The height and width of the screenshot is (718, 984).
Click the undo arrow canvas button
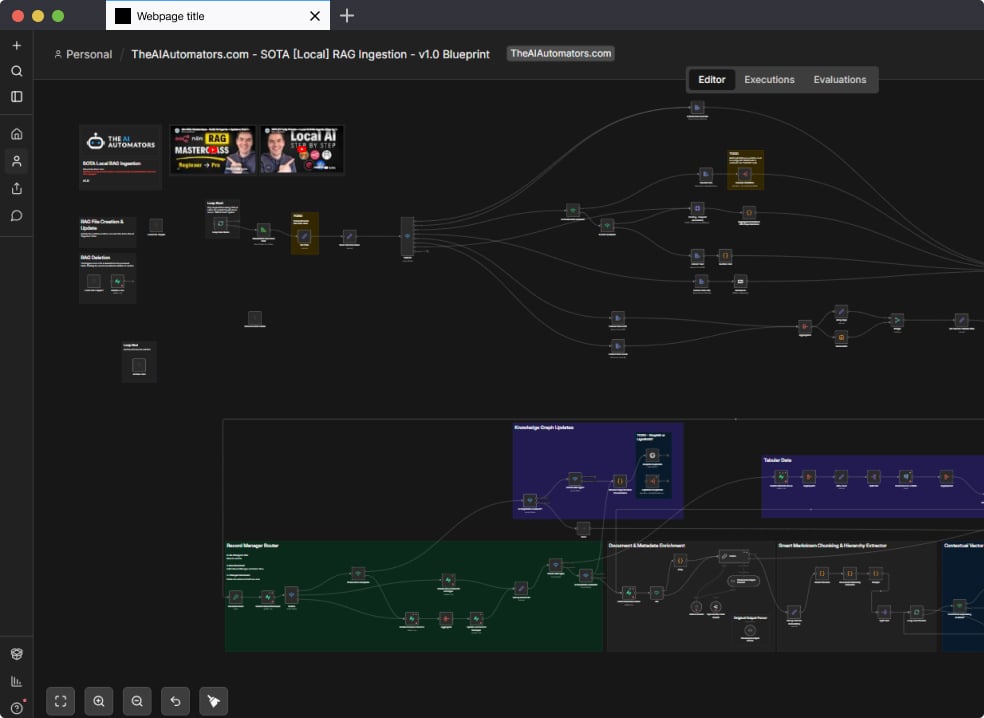point(176,702)
